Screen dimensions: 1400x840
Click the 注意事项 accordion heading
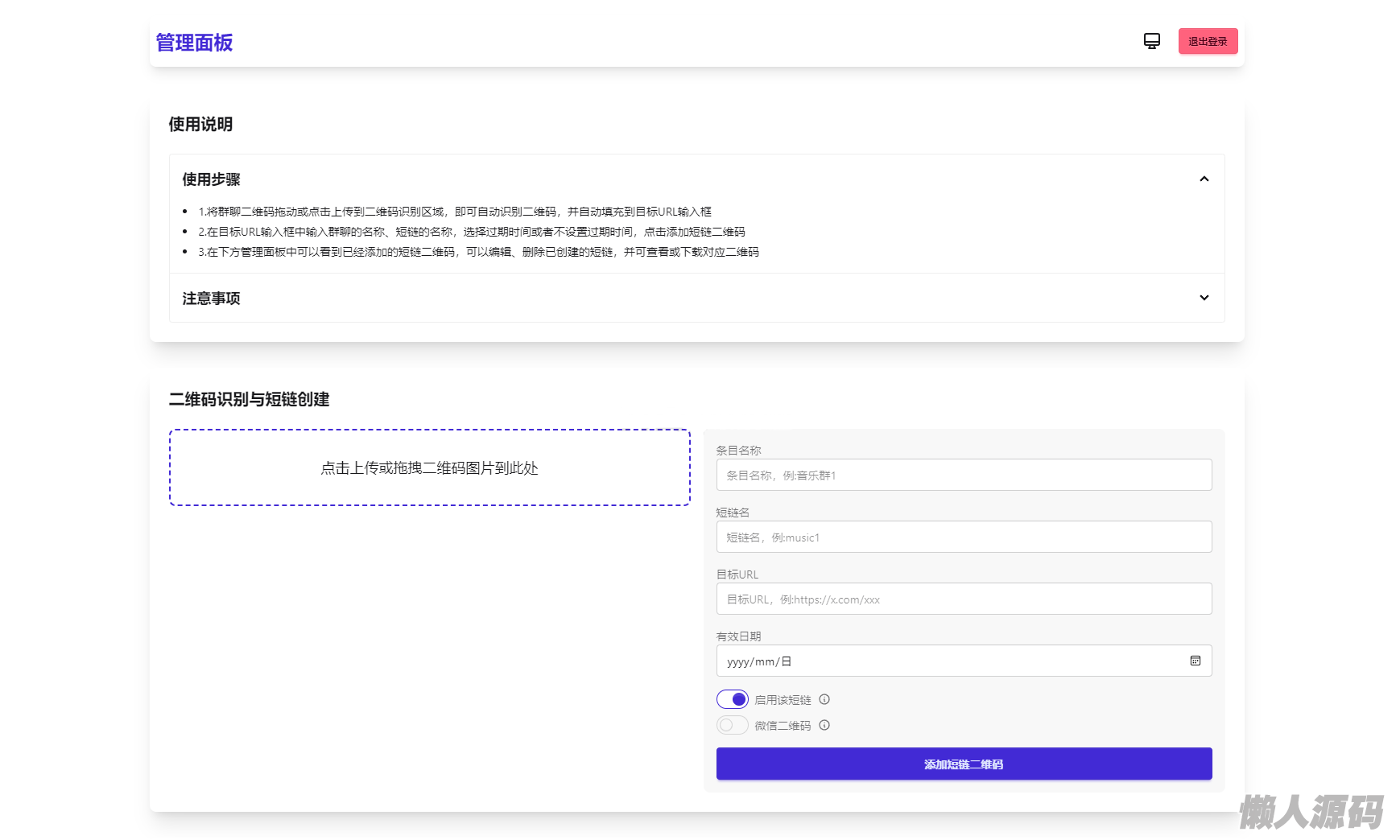211,299
